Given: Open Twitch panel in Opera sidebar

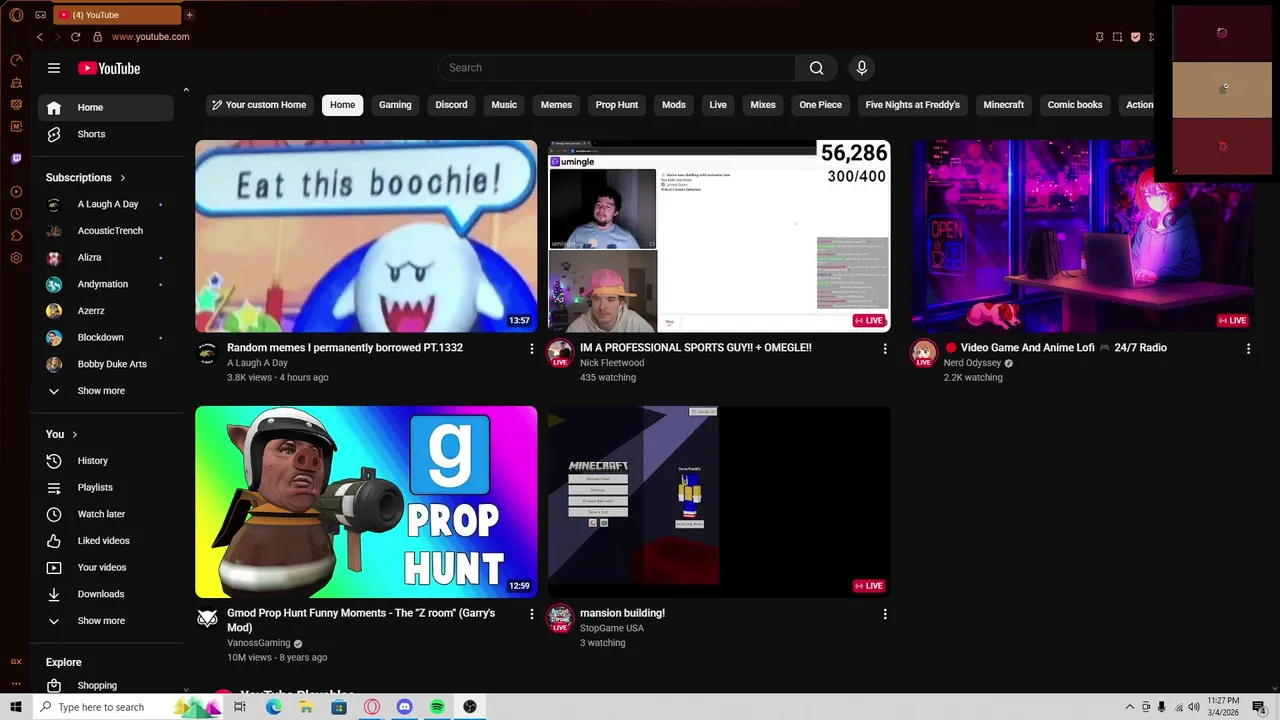Looking at the screenshot, I should 16,159.
